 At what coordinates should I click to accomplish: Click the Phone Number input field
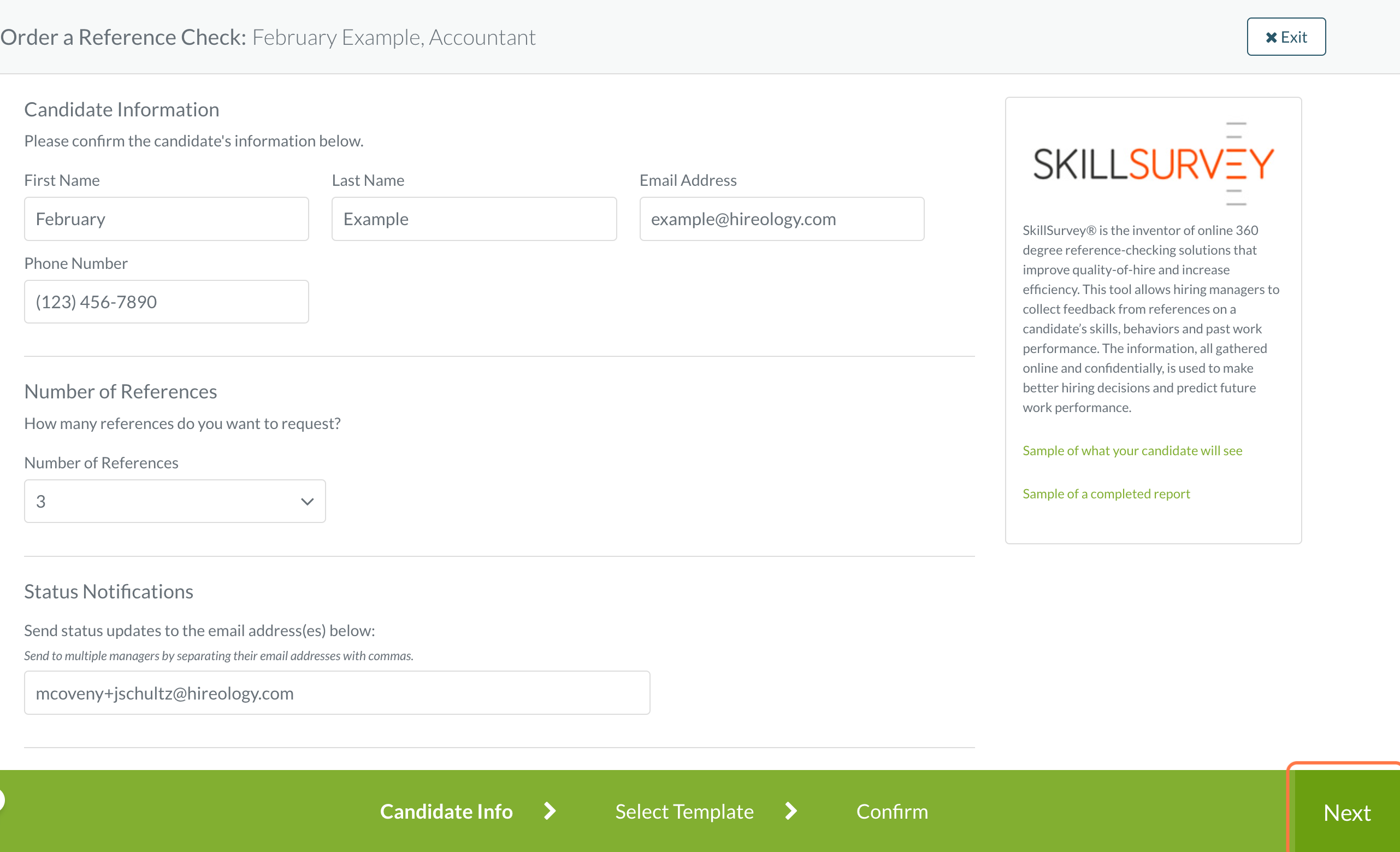point(167,302)
